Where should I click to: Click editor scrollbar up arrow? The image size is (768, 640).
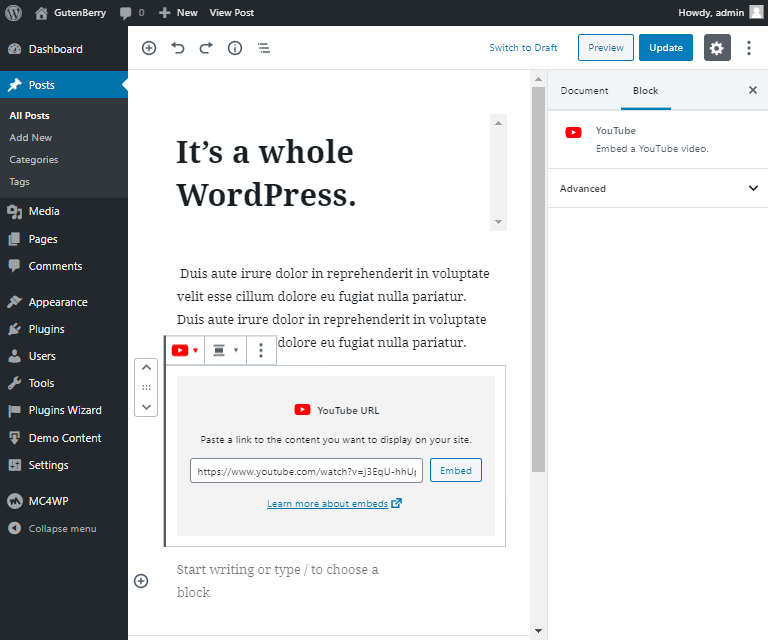pyautogui.click(x=538, y=79)
